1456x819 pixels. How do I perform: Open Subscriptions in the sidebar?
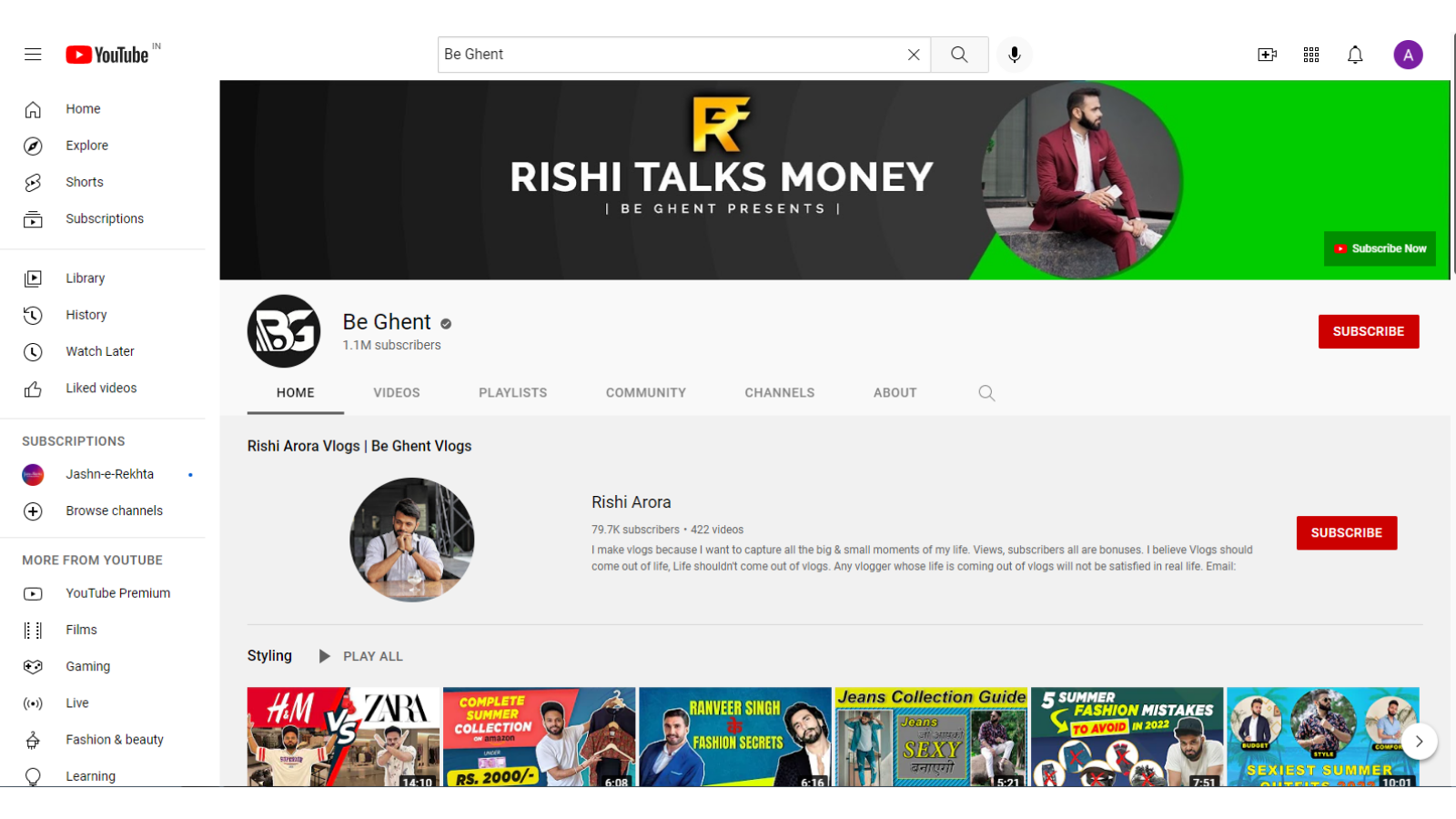pyautogui.click(x=103, y=218)
